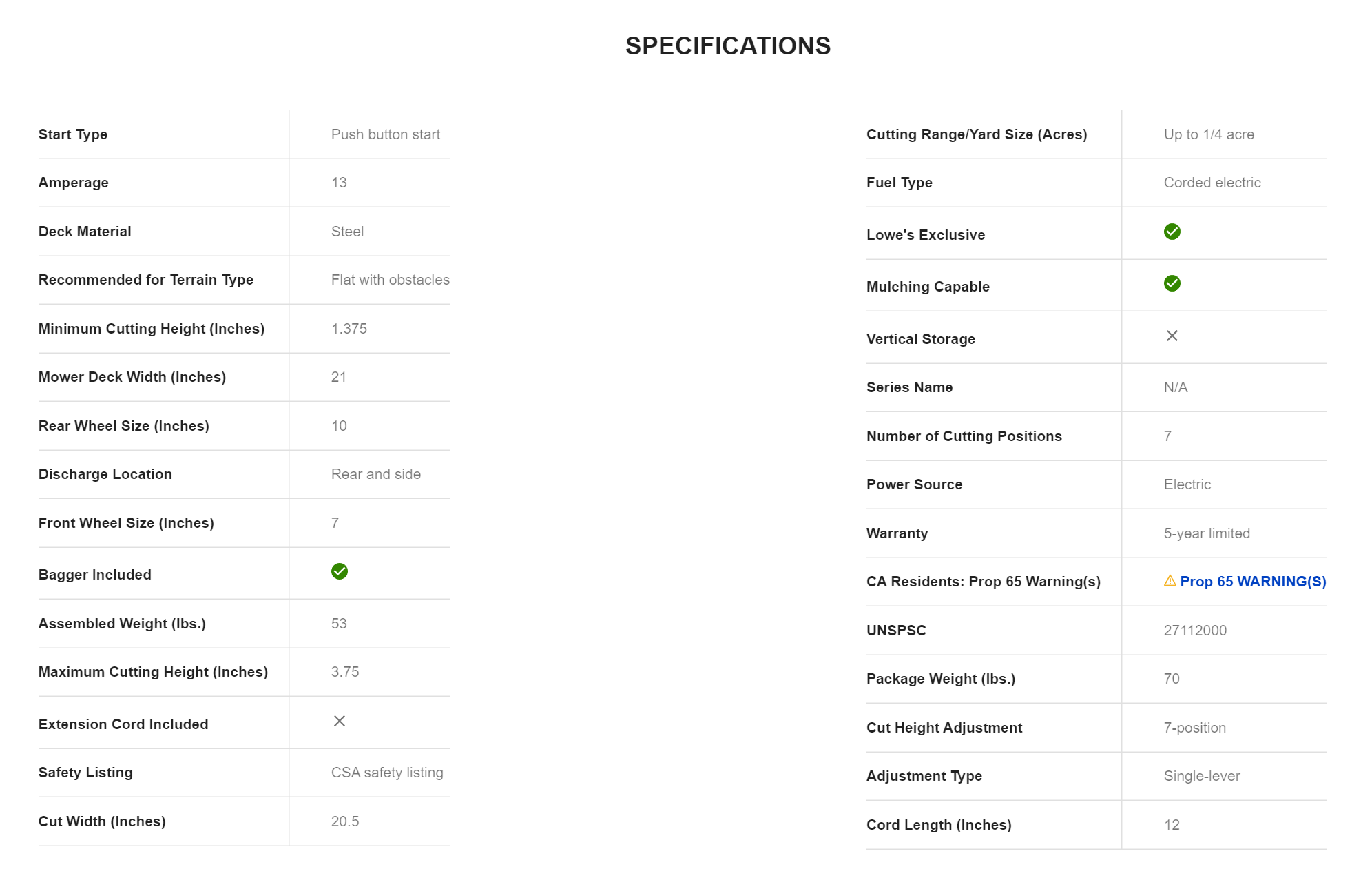
Task: Click the SPECIFICATIONS heading
Action: coord(727,46)
